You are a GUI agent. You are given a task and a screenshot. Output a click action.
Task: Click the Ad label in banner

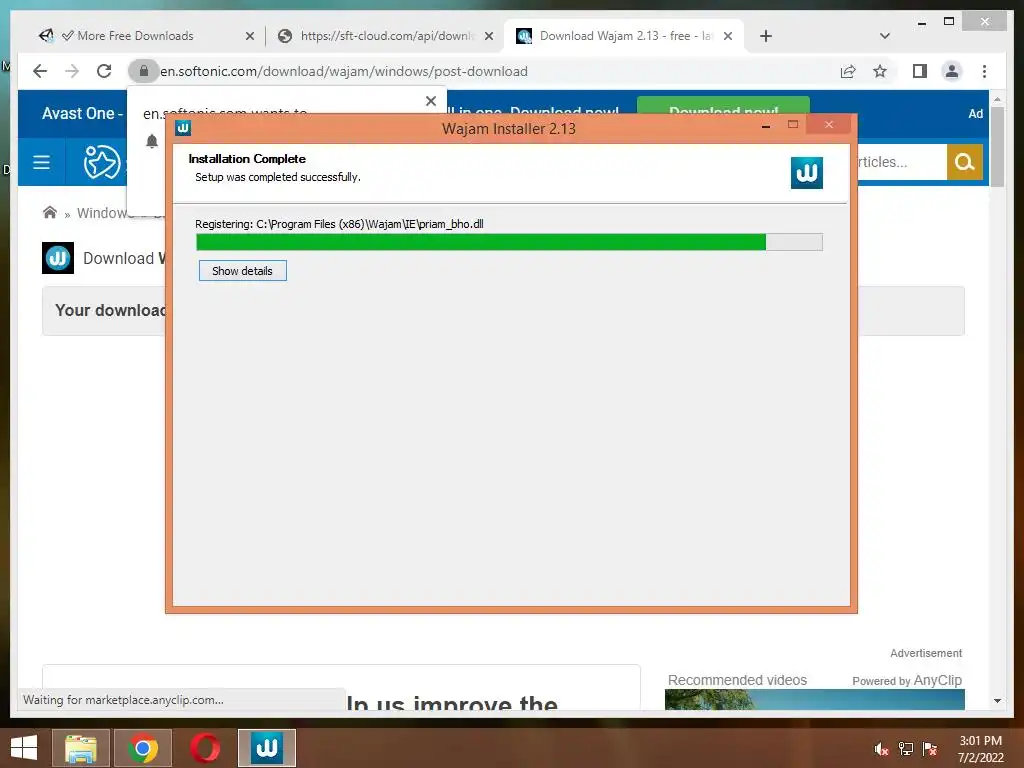975,114
